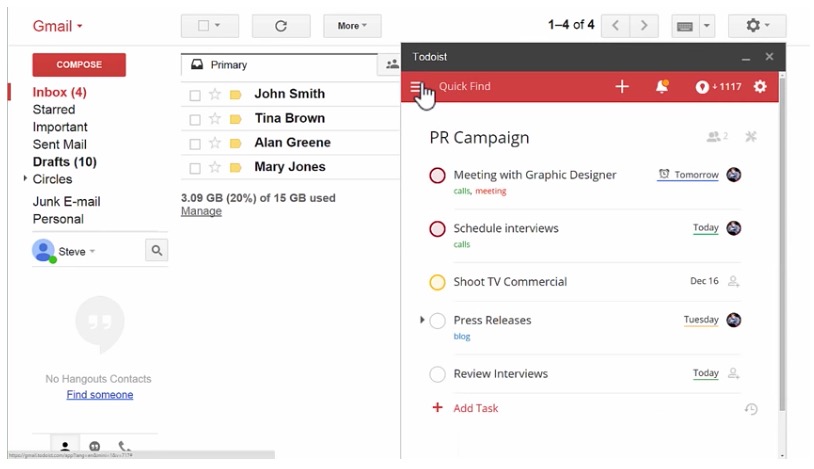Click the Gmail refresh button
Image resolution: width=814 pixels, height=469 pixels.
pos(281,26)
